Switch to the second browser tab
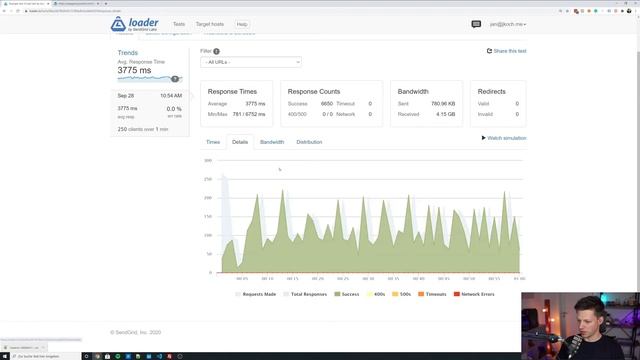Screen dimensions: 640x360 pos(77,4)
